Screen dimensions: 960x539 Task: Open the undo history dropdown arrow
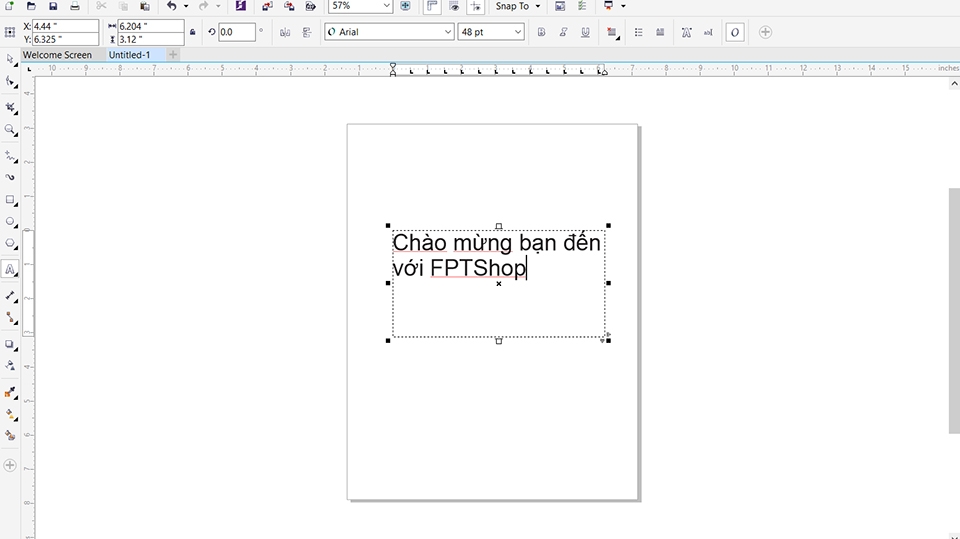pos(186,6)
